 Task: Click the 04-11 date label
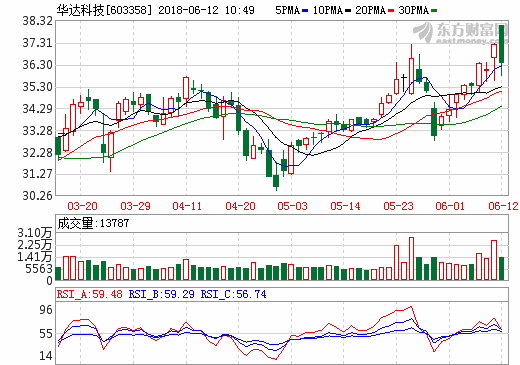(x=187, y=206)
